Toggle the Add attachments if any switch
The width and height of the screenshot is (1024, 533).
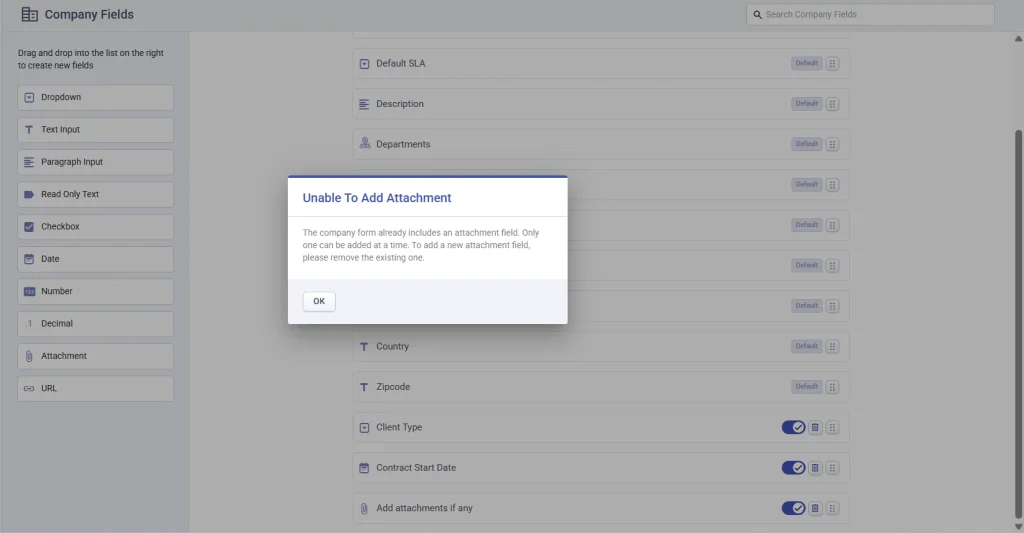[x=793, y=508]
